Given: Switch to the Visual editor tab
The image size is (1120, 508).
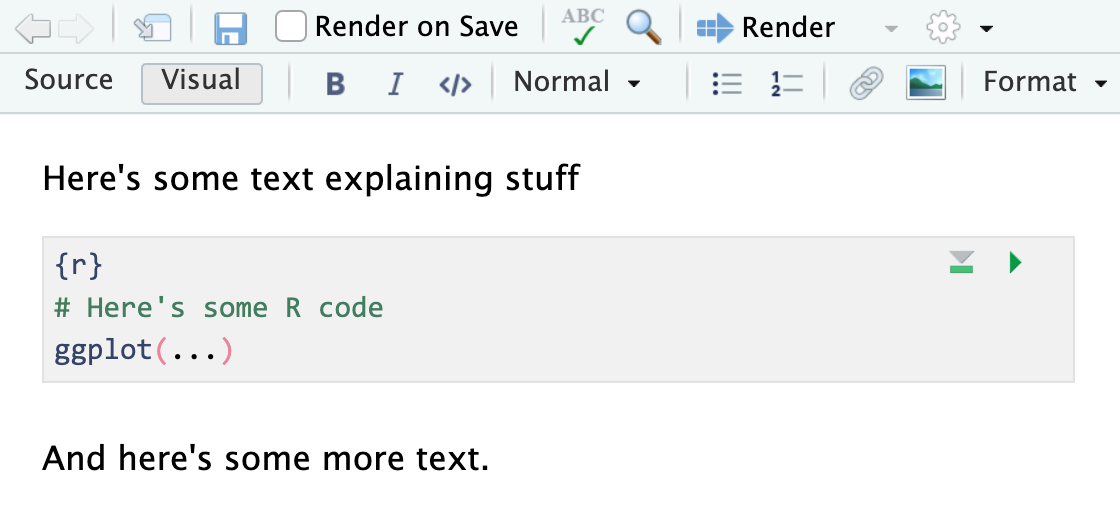Looking at the screenshot, I should [201, 82].
